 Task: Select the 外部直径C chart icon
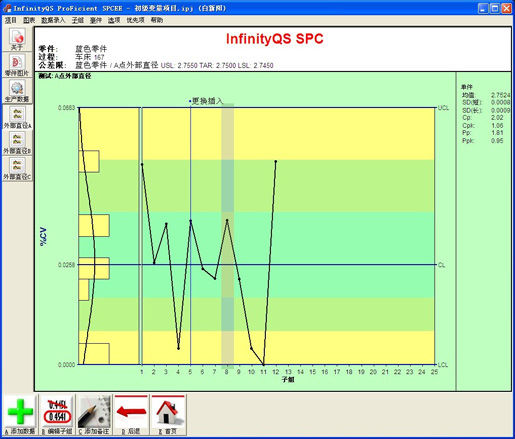[17, 169]
